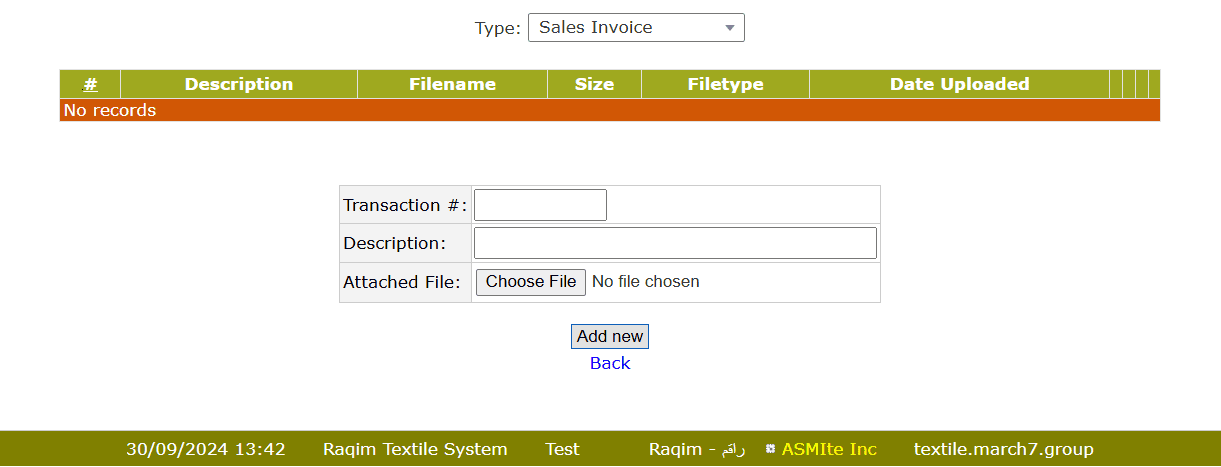Click the Size column header
Screen dimensions: 1221x467
594,84
